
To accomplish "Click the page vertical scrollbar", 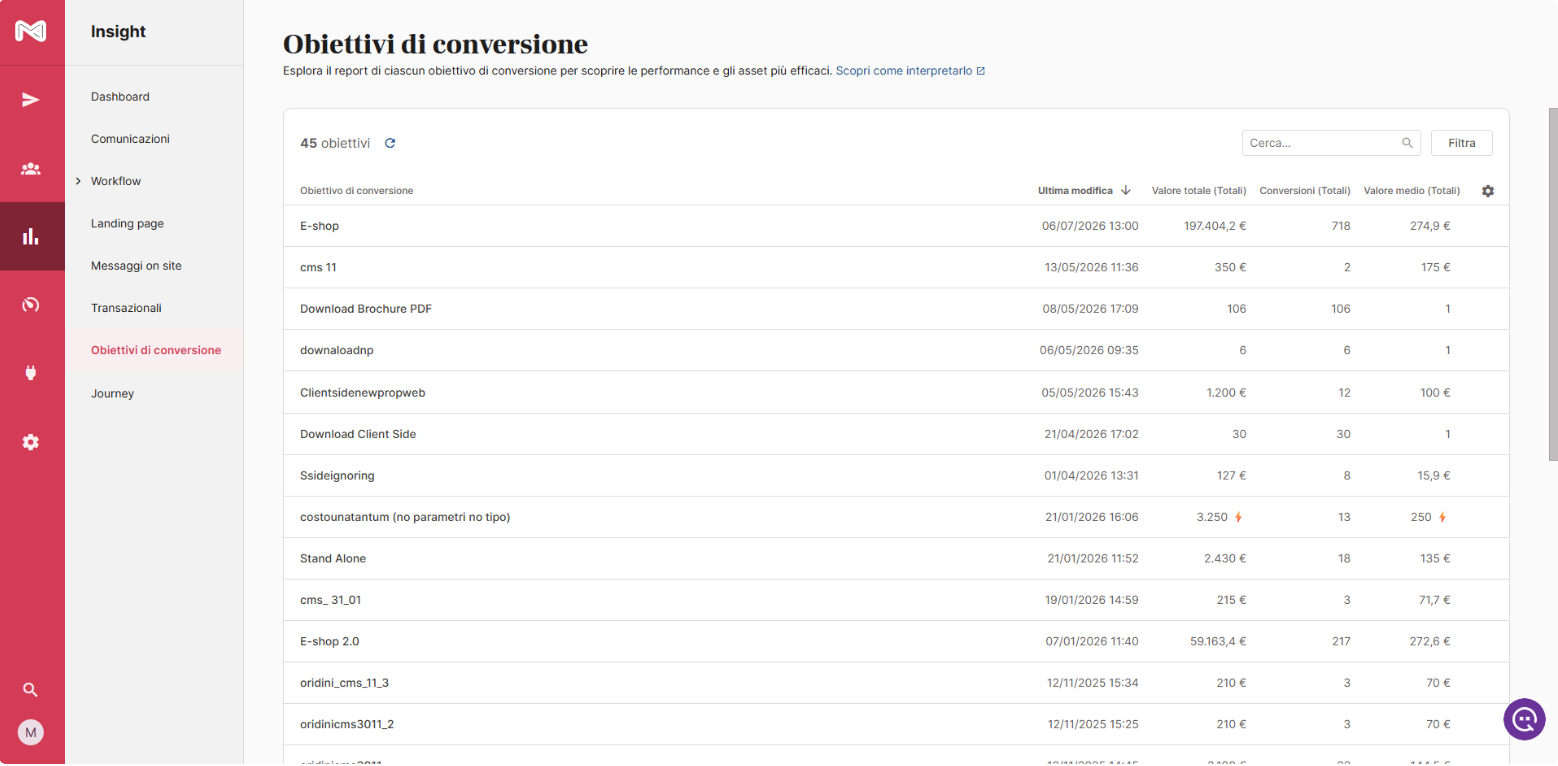I will pos(1552,286).
